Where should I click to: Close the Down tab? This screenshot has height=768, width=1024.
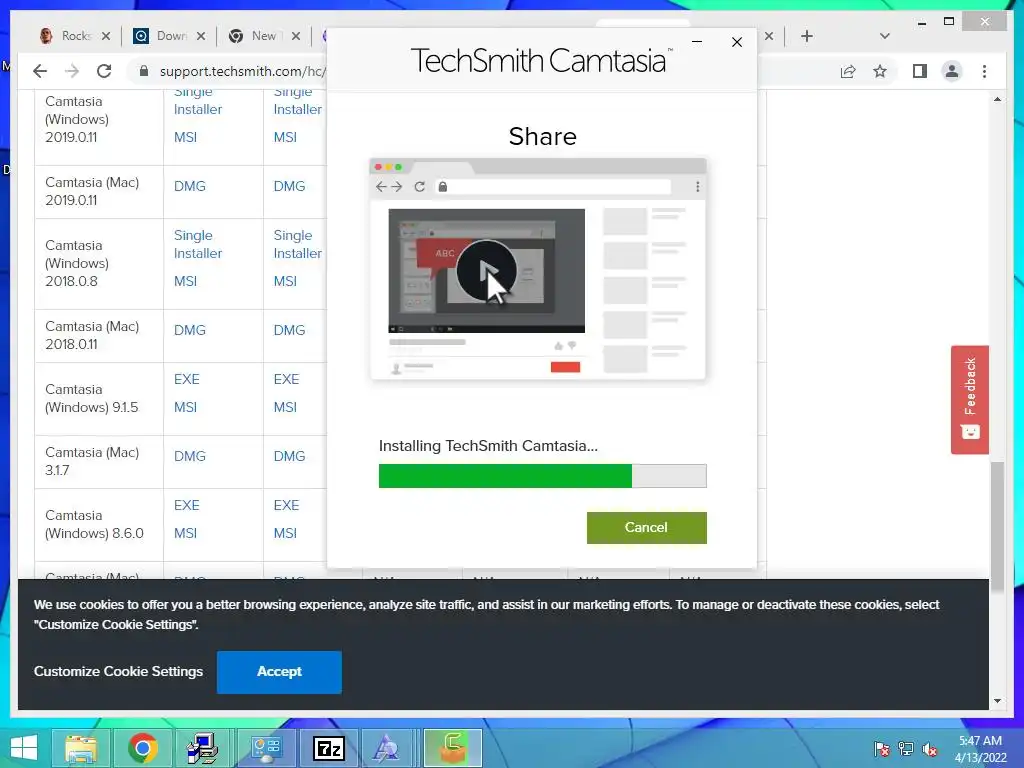pyautogui.click(x=201, y=36)
